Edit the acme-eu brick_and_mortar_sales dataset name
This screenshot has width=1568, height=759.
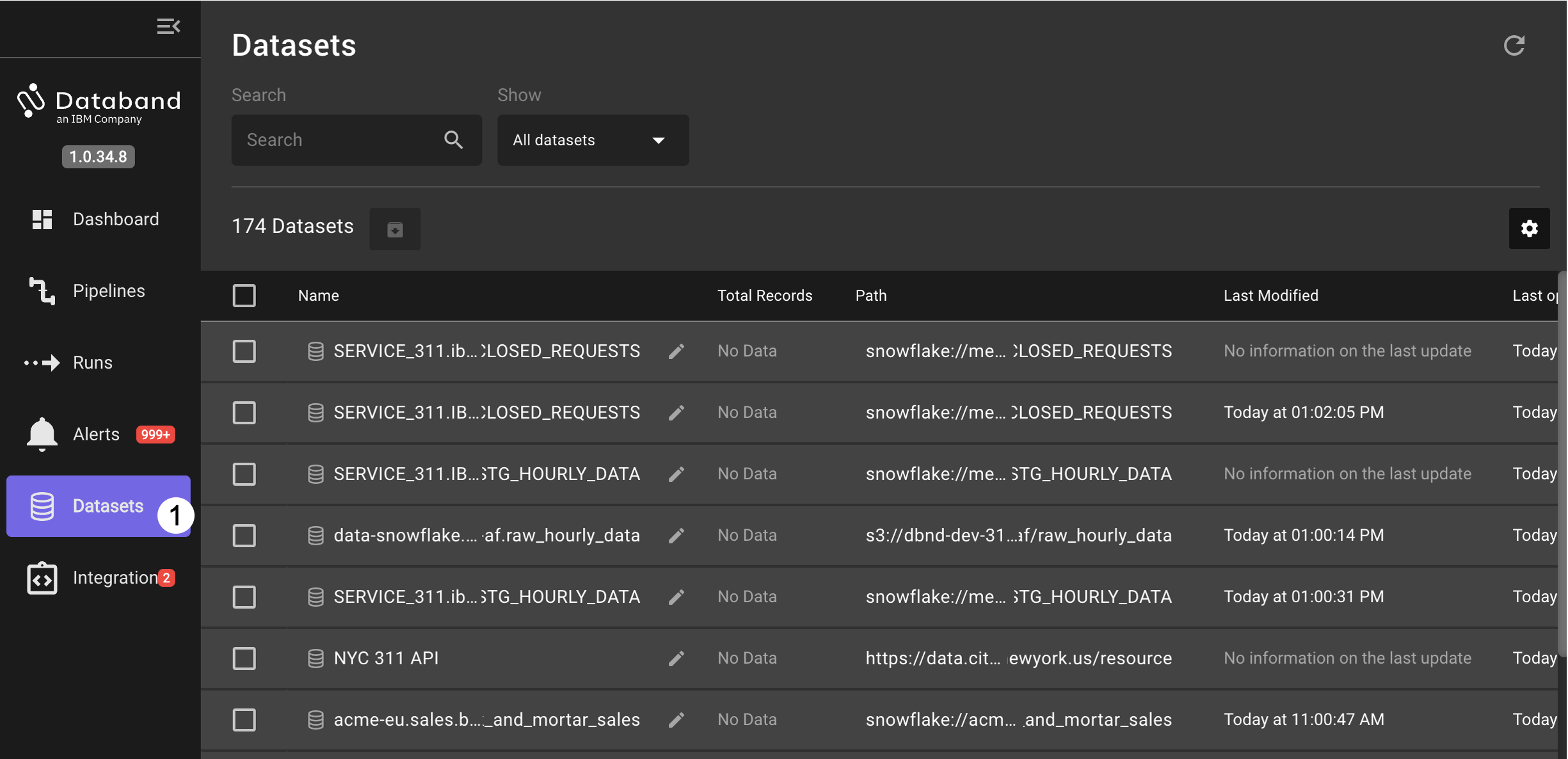pyautogui.click(x=676, y=719)
